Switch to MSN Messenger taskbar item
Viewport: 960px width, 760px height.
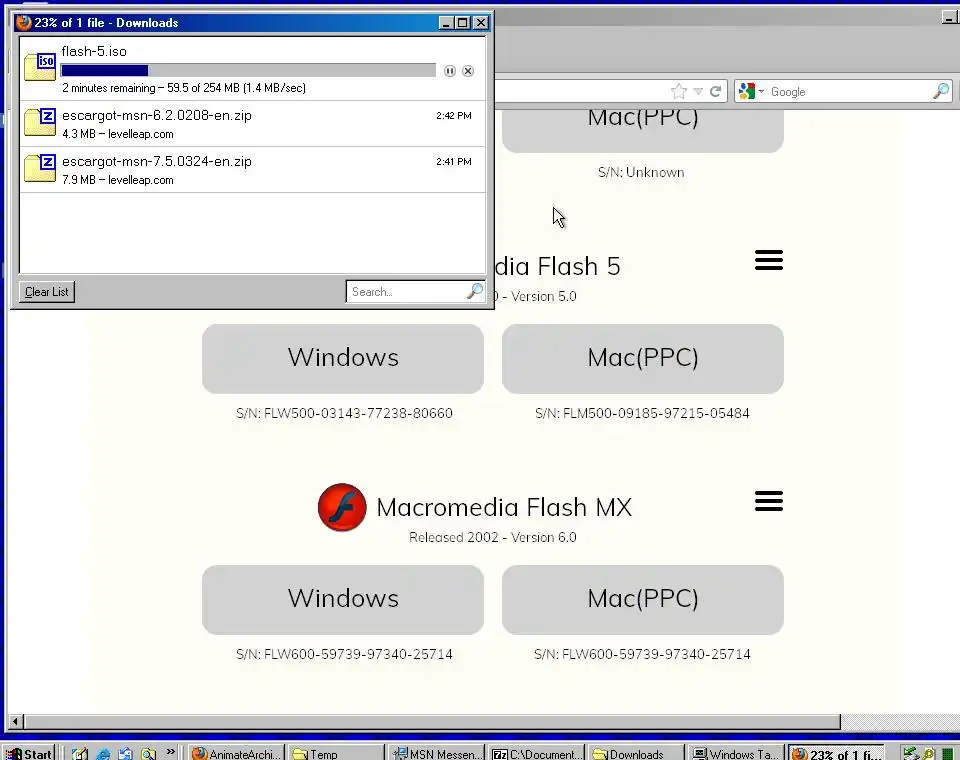point(436,754)
